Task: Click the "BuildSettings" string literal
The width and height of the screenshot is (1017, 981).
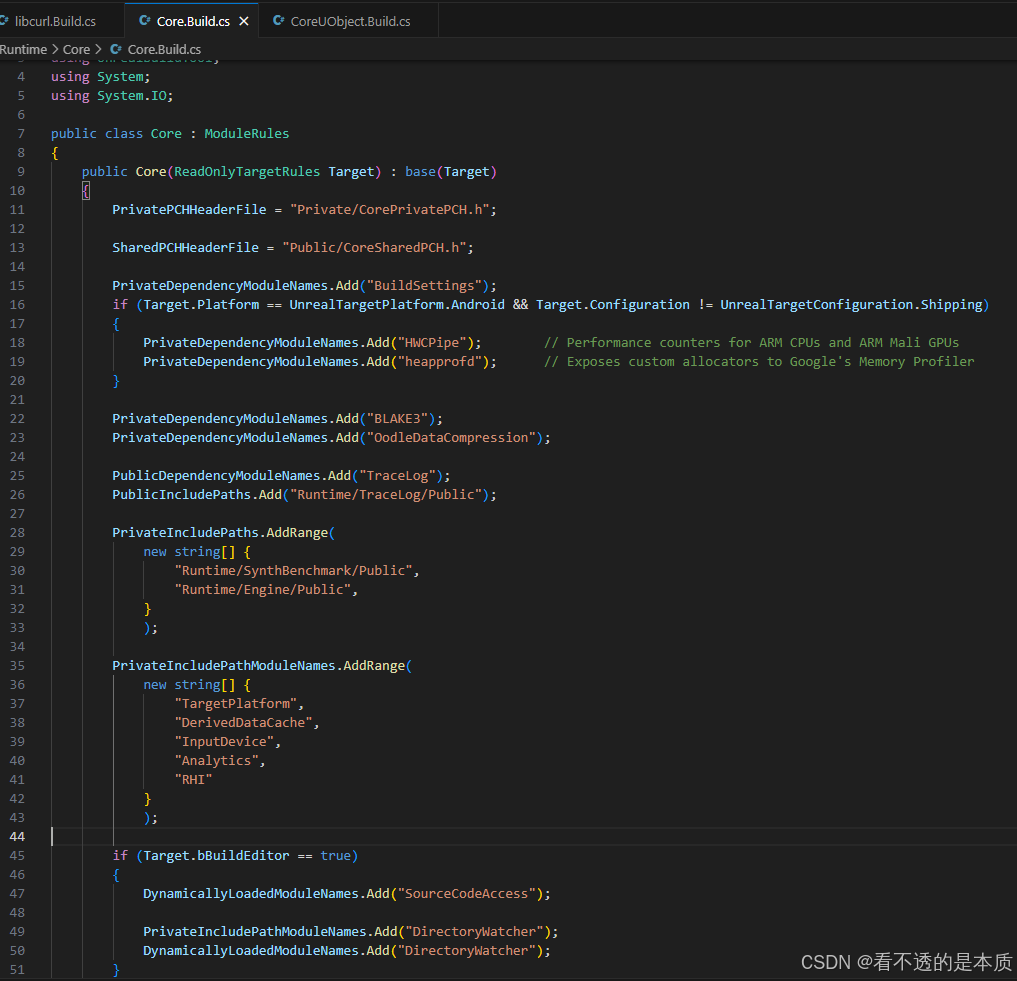Action: point(424,285)
